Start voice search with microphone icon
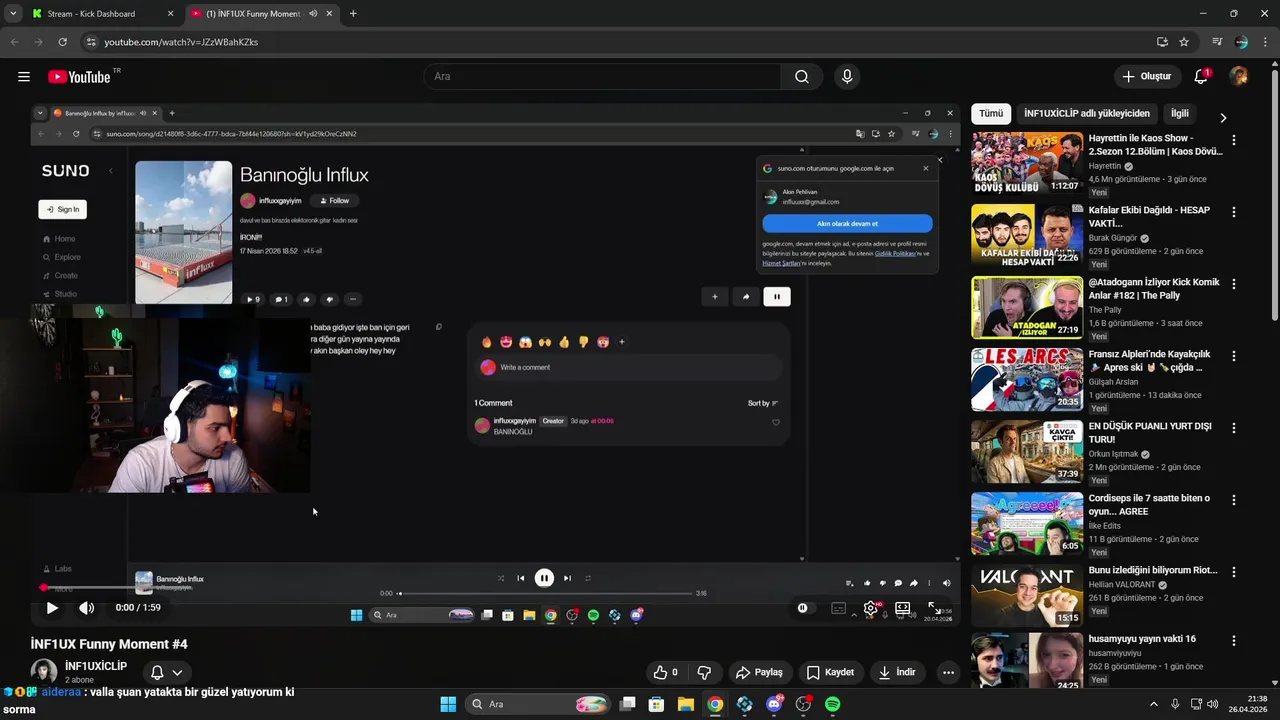Viewport: 1280px width, 720px height. point(847,77)
